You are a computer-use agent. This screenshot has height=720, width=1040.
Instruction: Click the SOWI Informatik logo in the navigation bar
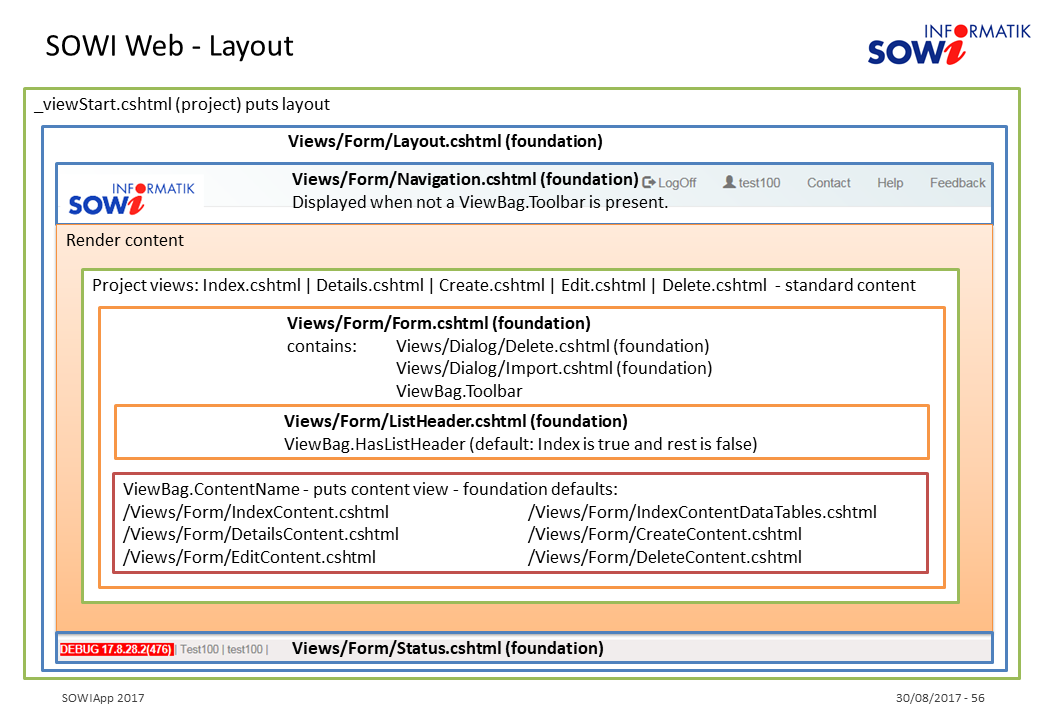click(x=132, y=199)
